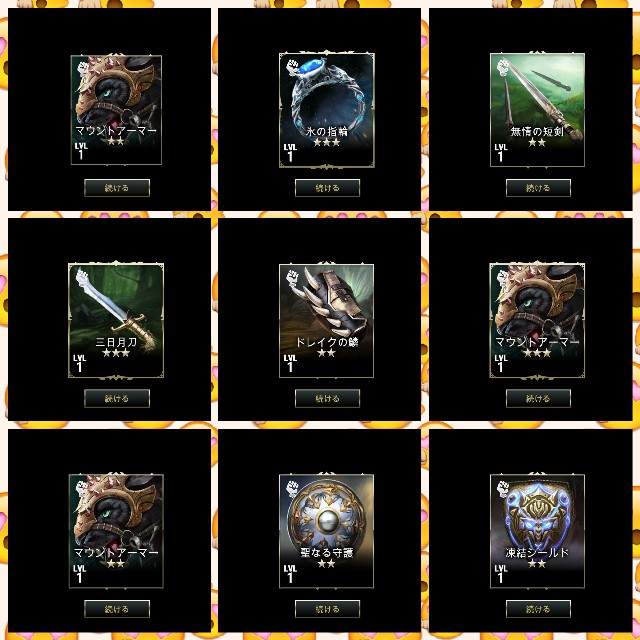Select the 三日月刀 sword item card

tap(116, 320)
